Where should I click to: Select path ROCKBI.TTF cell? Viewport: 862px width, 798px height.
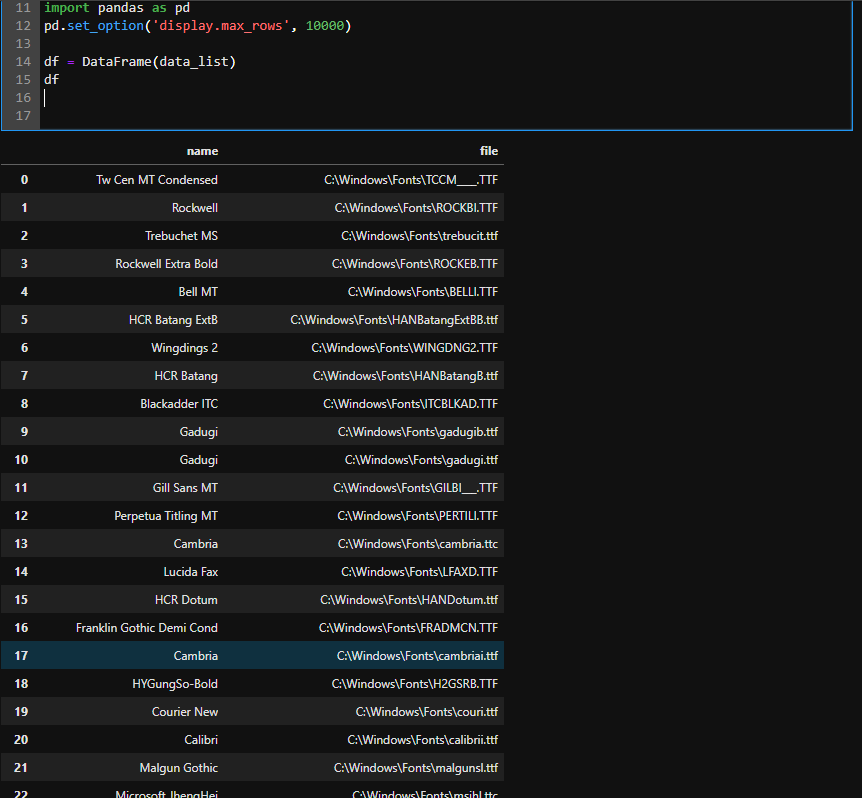tap(416, 208)
